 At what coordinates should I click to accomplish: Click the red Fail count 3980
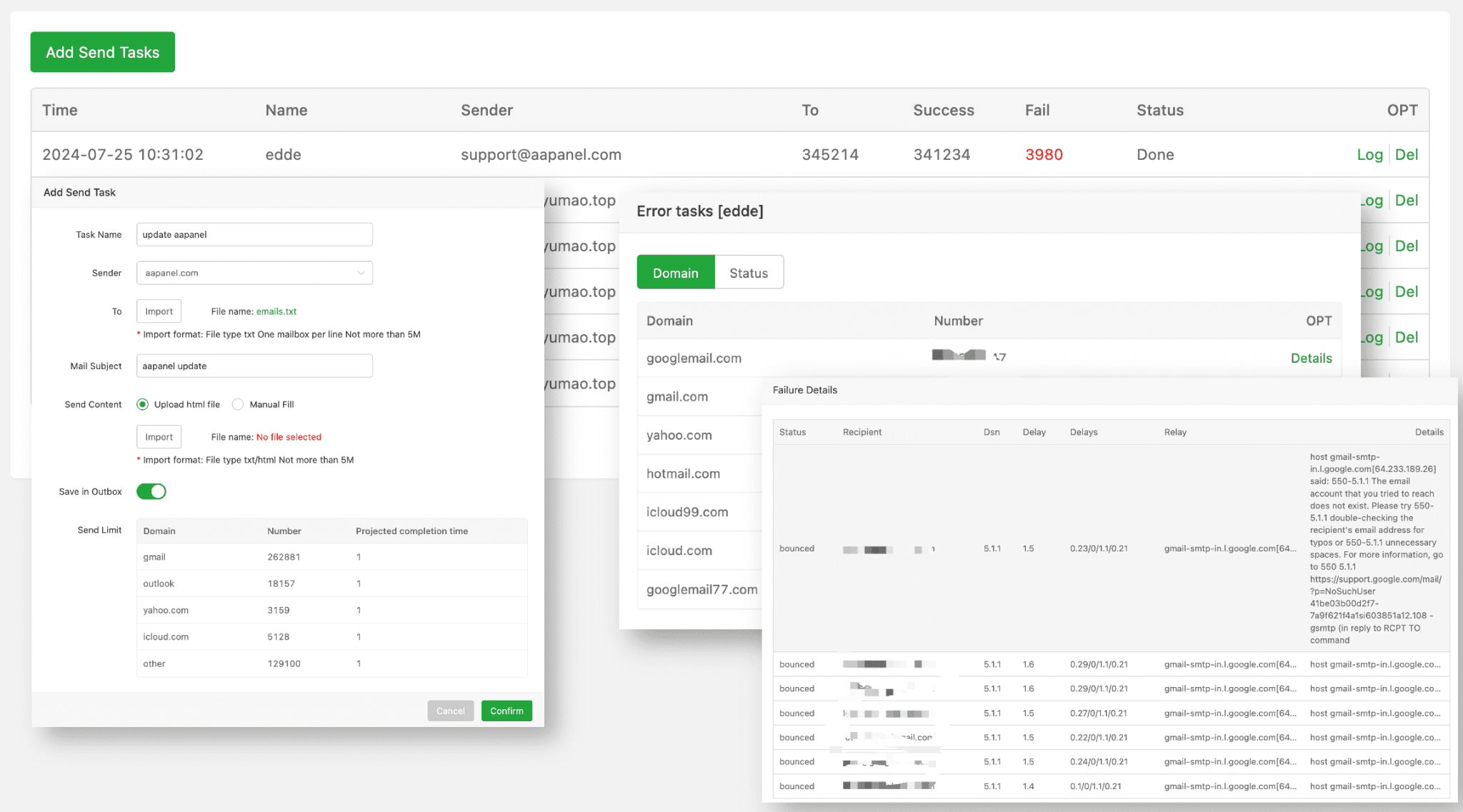(1044, 154)
